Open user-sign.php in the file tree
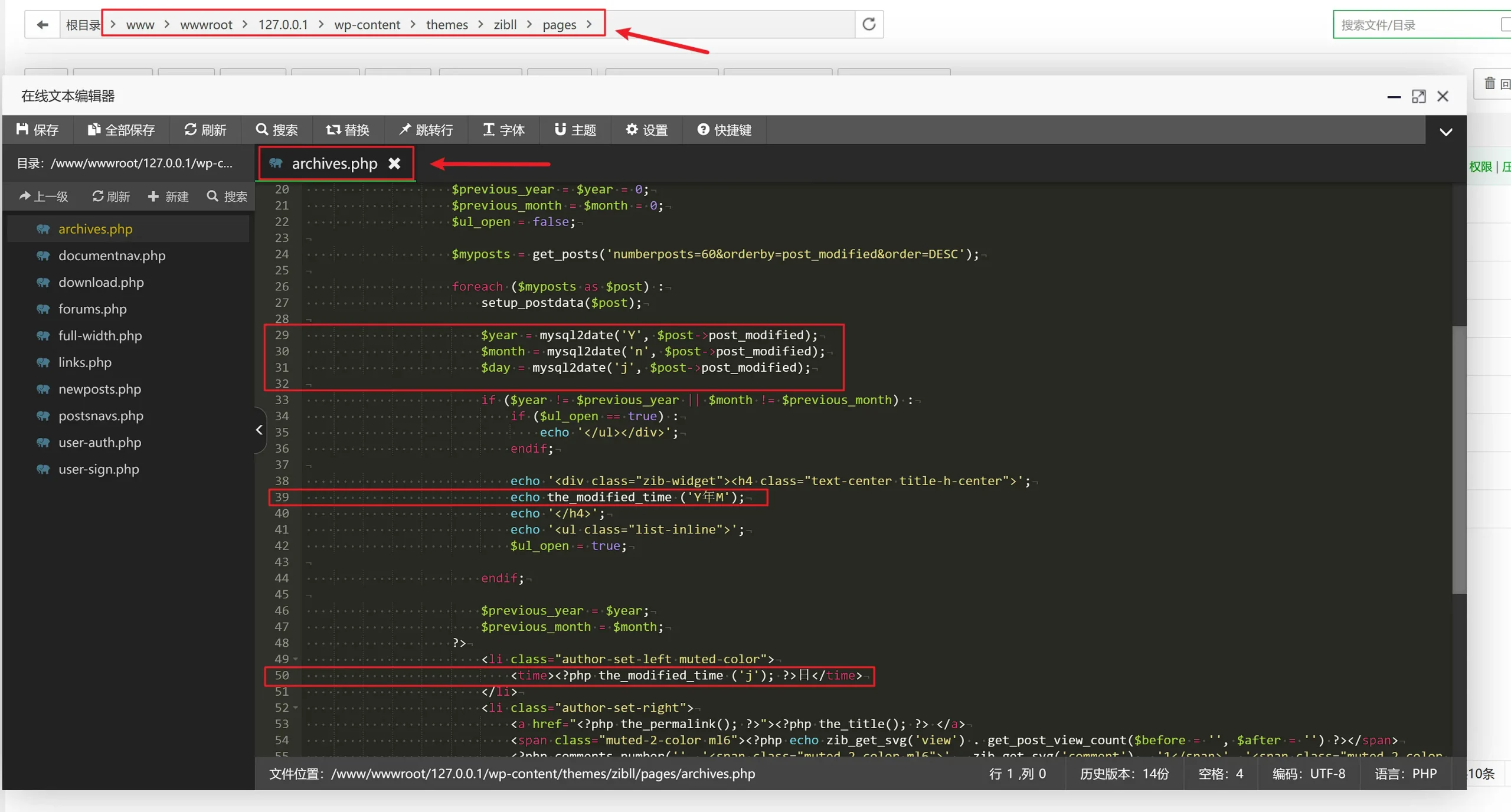Screen dimensions: 1511x812 pyautogui.click(x=127, y=469)
